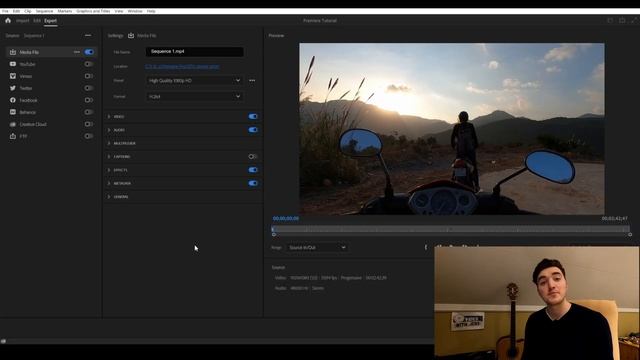Open Source Sequence 1 more options menu
640x360 pixels.
coord(88,36)
